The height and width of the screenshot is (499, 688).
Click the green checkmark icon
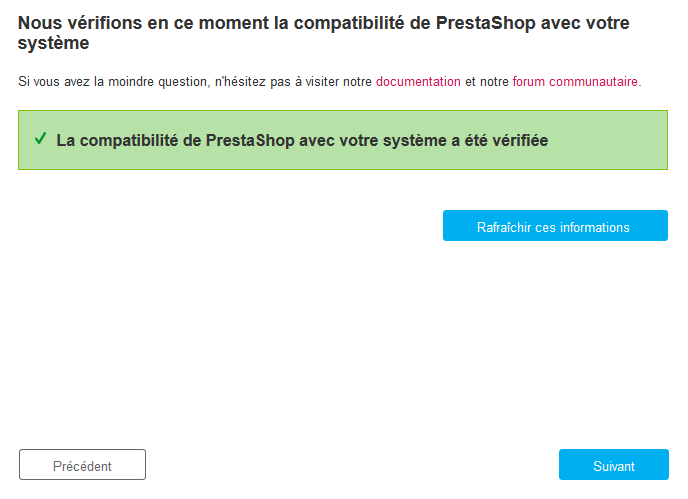point(40,139)
